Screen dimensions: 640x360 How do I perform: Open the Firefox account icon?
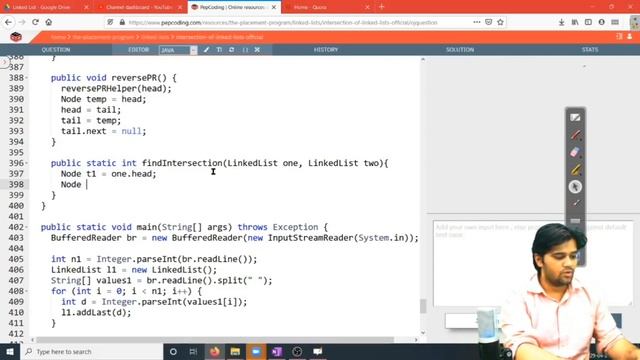602,22
